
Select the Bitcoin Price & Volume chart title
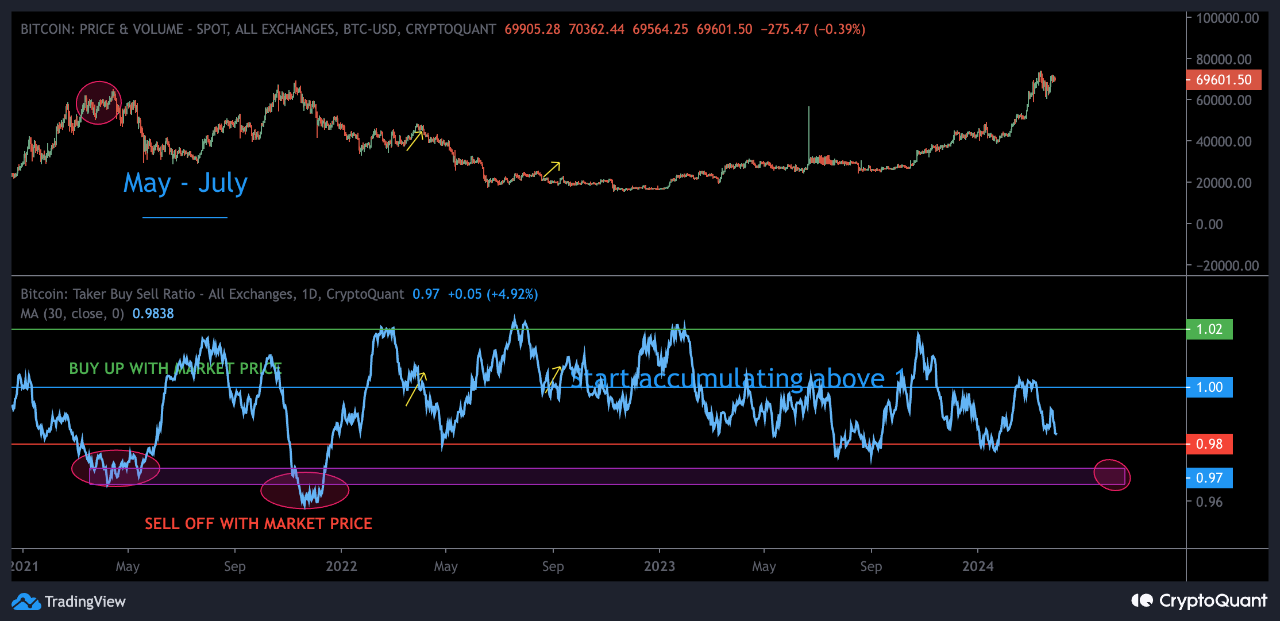click(x=258, y=30)
